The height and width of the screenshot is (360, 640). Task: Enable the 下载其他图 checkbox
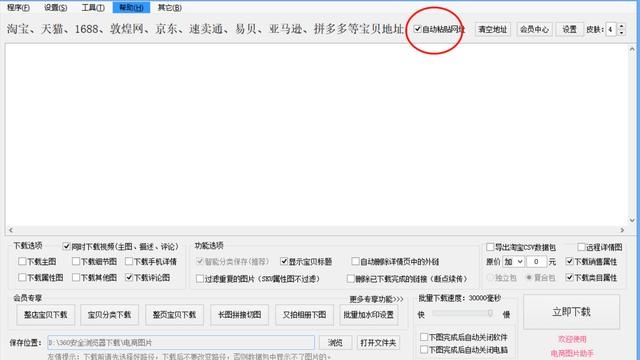76,278
